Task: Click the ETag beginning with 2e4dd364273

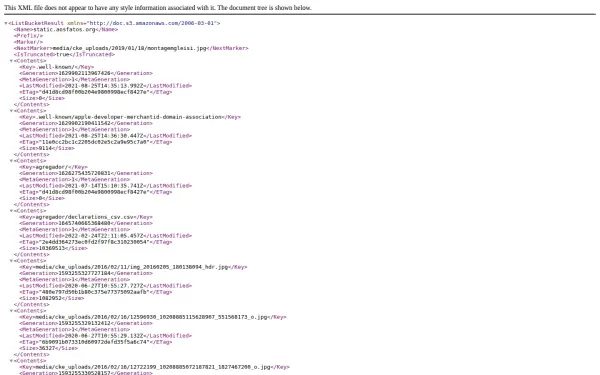Action: tap(96, 242)
